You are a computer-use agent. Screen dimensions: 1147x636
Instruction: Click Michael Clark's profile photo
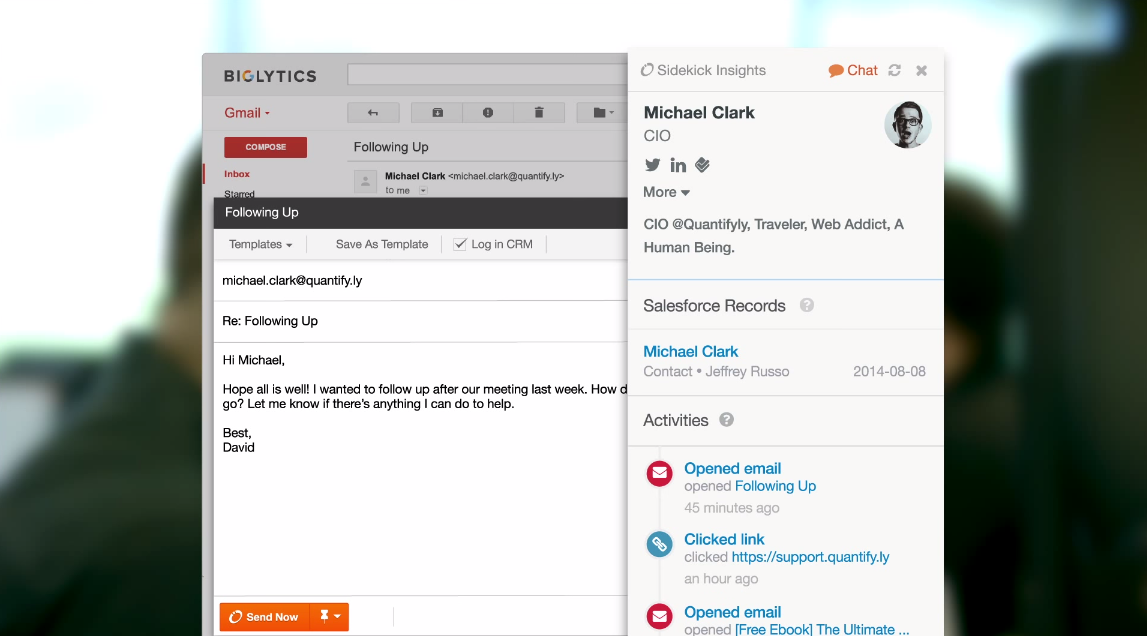pyautogui.click(x=907, y=125)
